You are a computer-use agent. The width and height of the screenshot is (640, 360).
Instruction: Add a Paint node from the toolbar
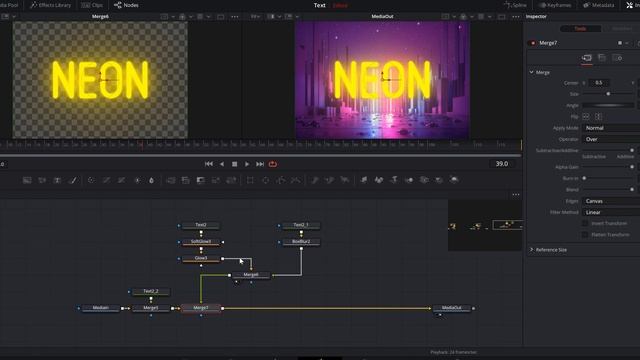(x=73, y=180)
